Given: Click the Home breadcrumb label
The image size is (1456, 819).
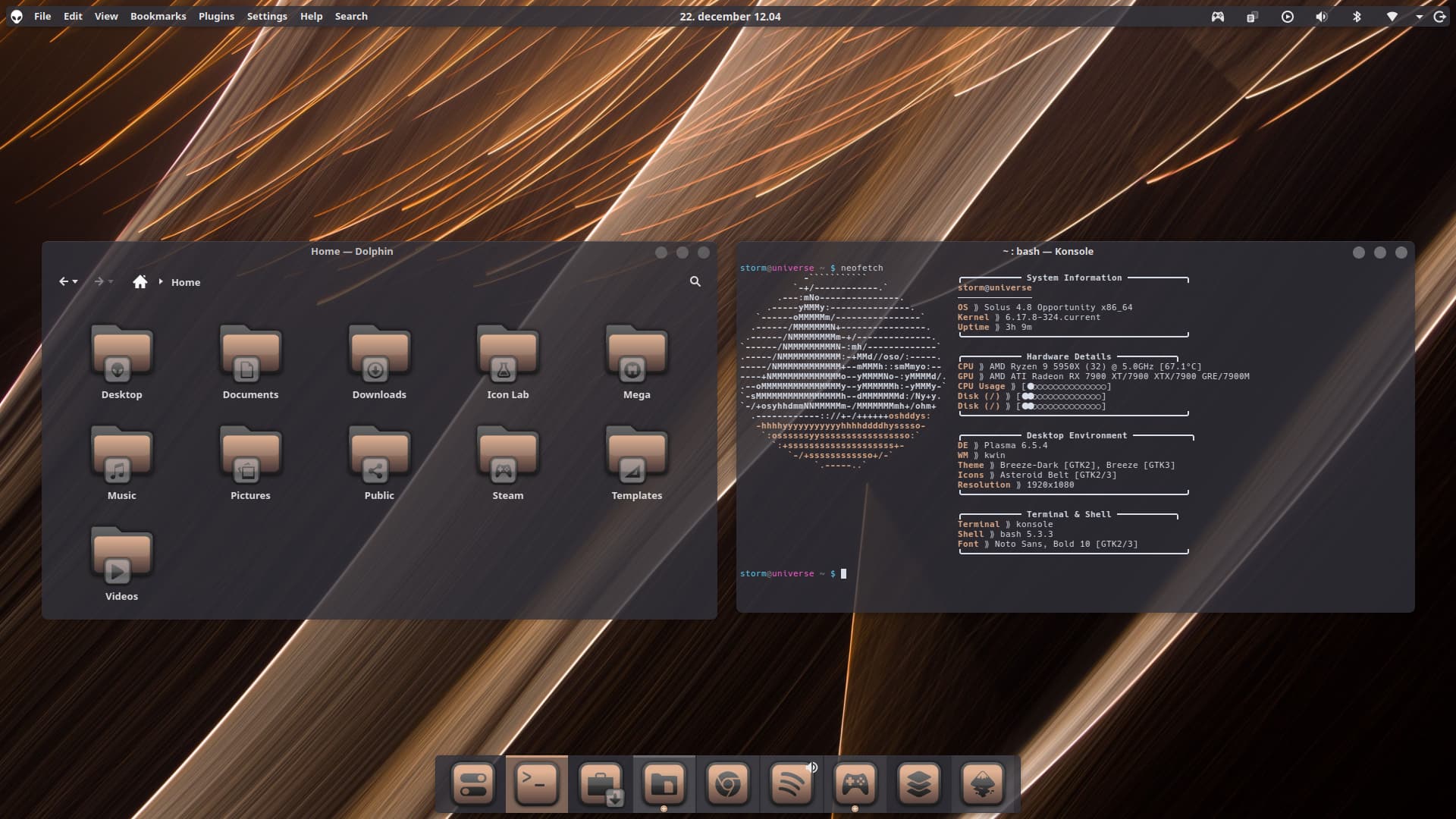Looking at the screenshot, I should coord(186,282).
